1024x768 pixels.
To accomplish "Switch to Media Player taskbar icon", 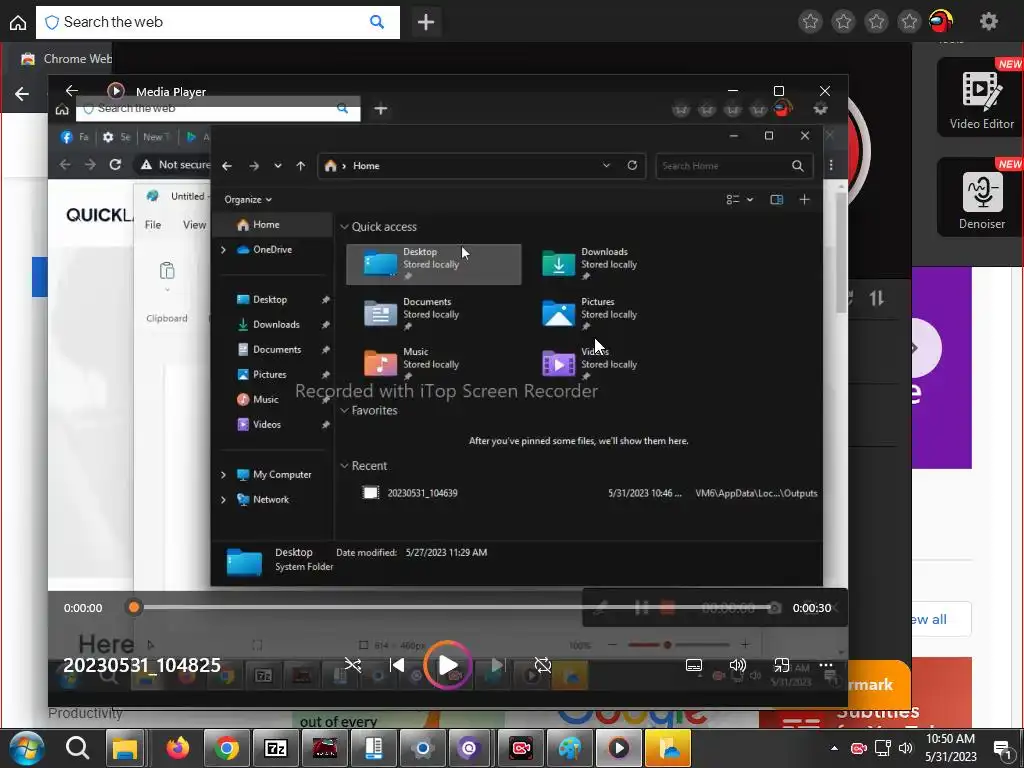I will 618,748.
